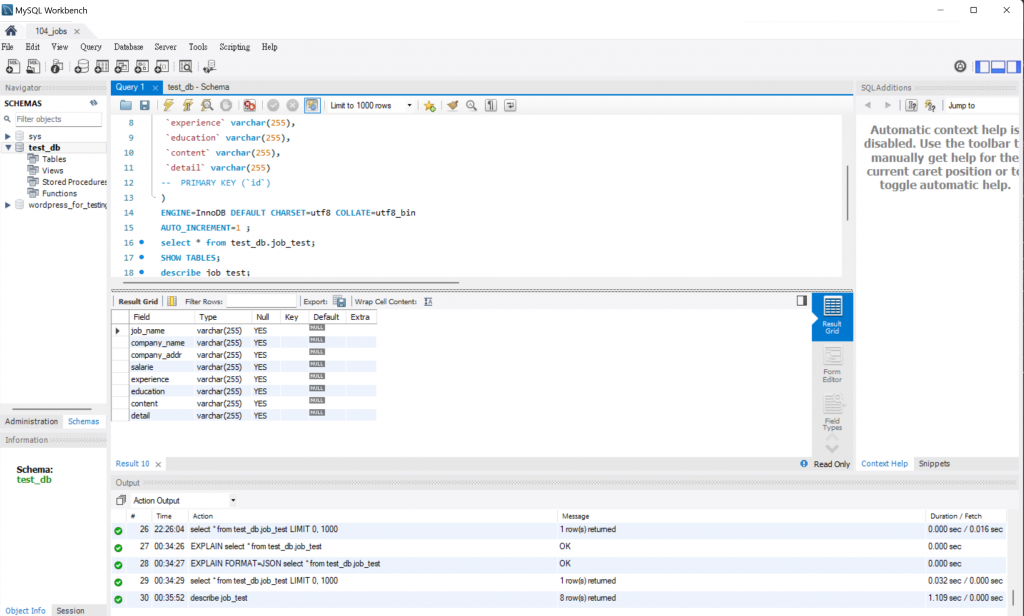1024x616 pixels.
Task: Select Result Grid view button
Action: (832, 316)
